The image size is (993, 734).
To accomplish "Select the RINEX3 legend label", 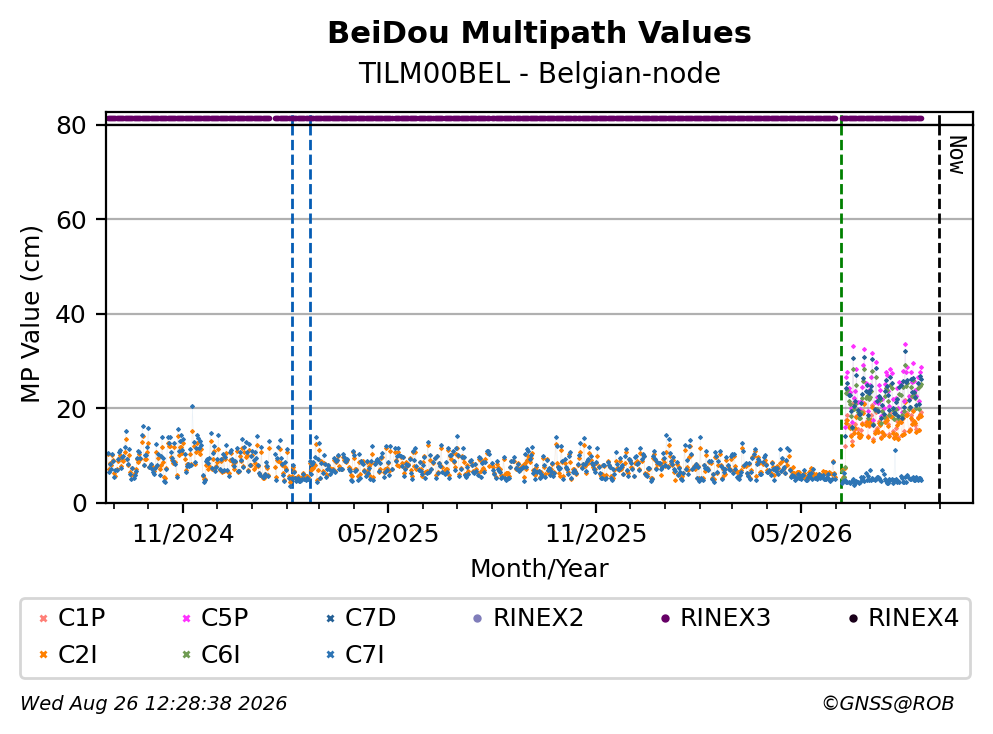I will tap(725, 617).
